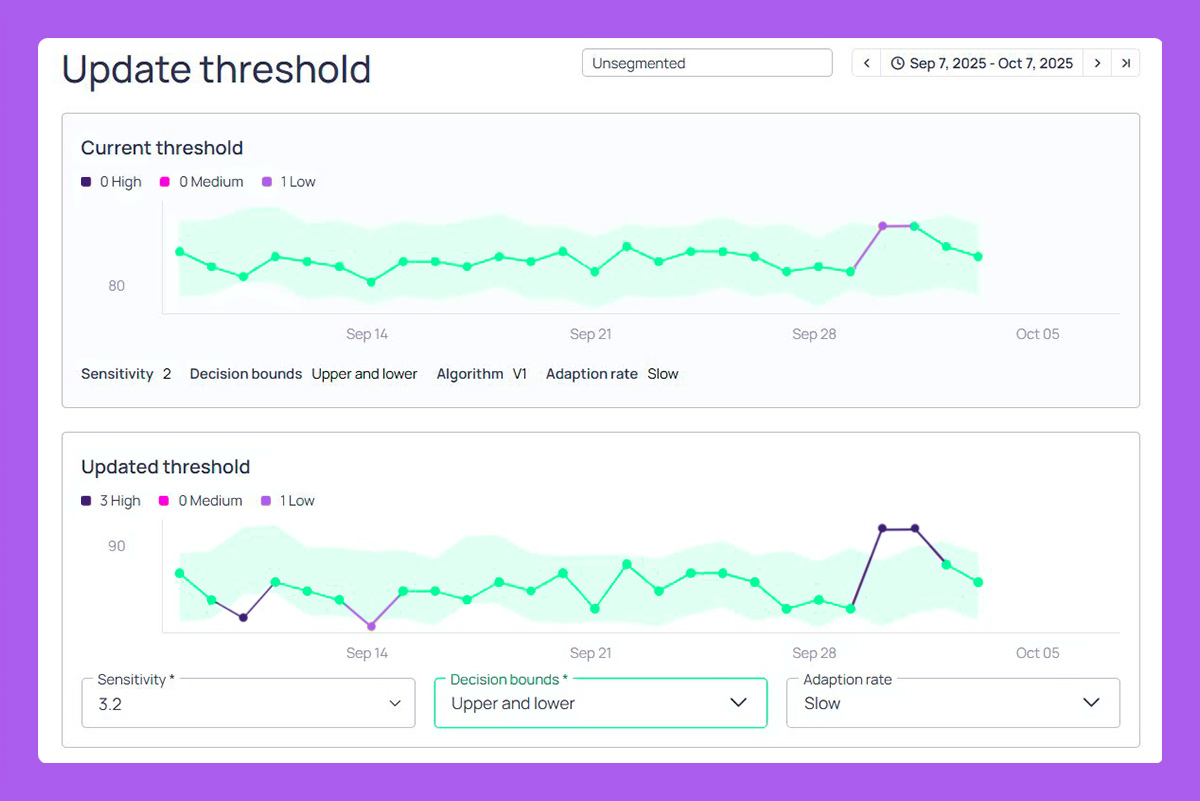Go to the next date range
Screen dimensions: 1200x801
(1097, 63)
